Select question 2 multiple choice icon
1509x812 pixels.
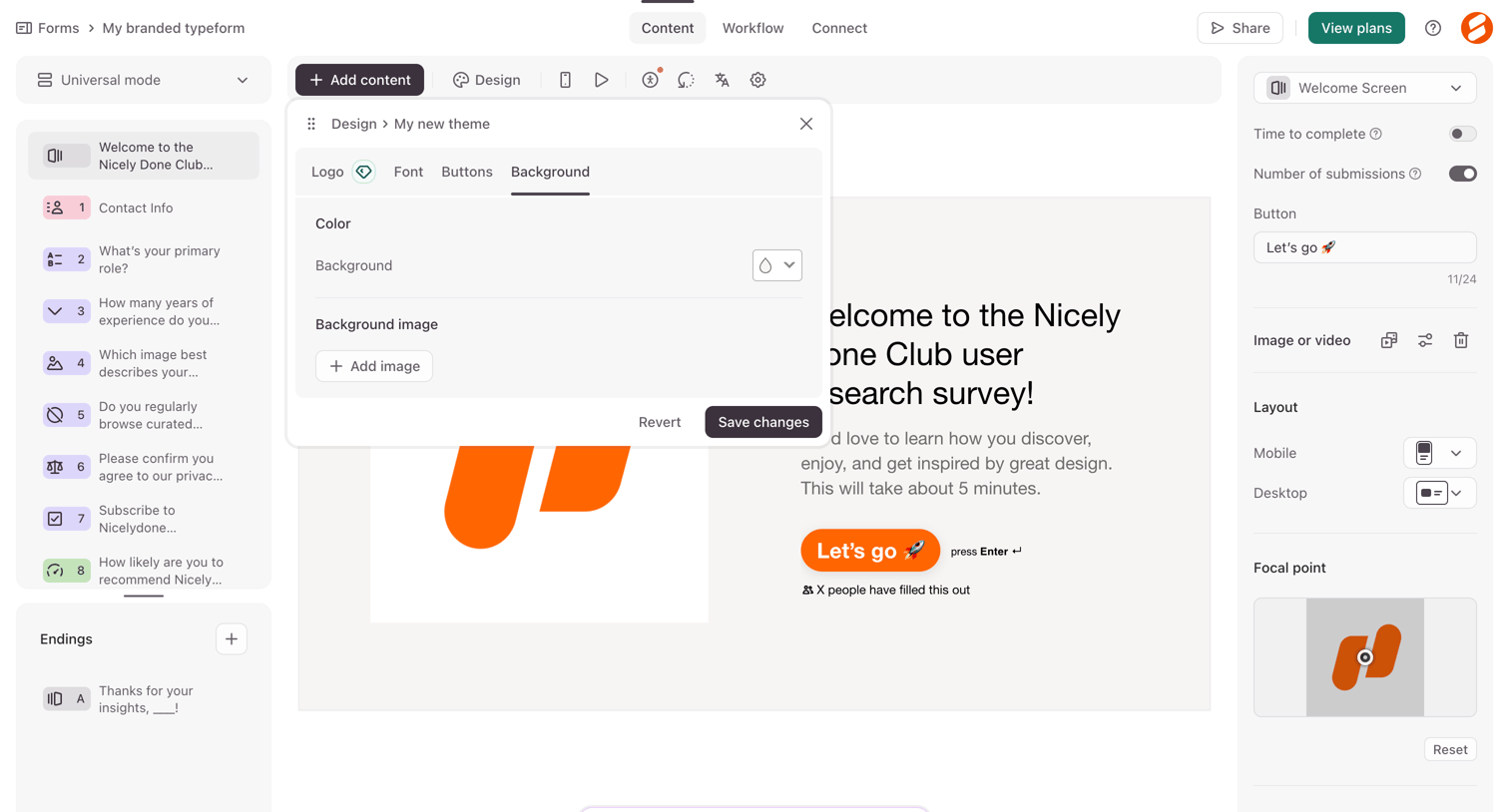click(x=66, y=259)
